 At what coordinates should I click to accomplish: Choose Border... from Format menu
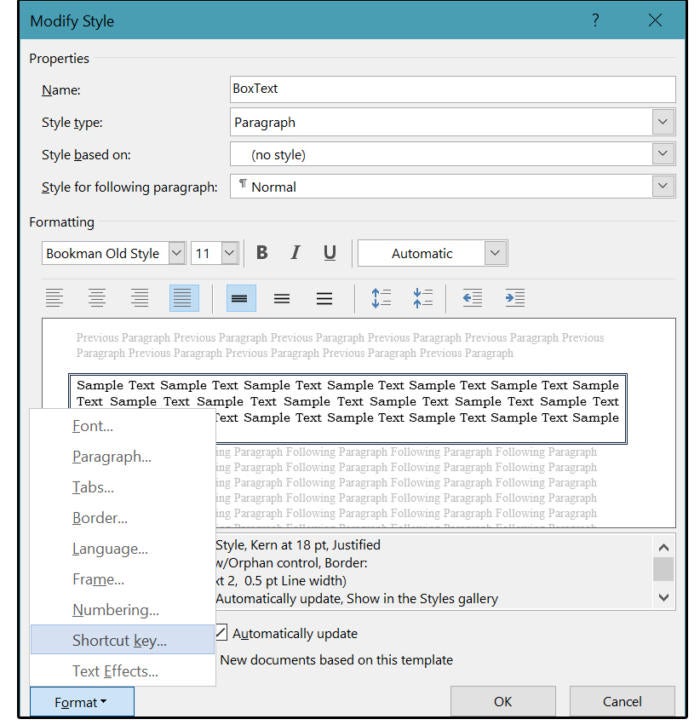click(x=123, y=518)
